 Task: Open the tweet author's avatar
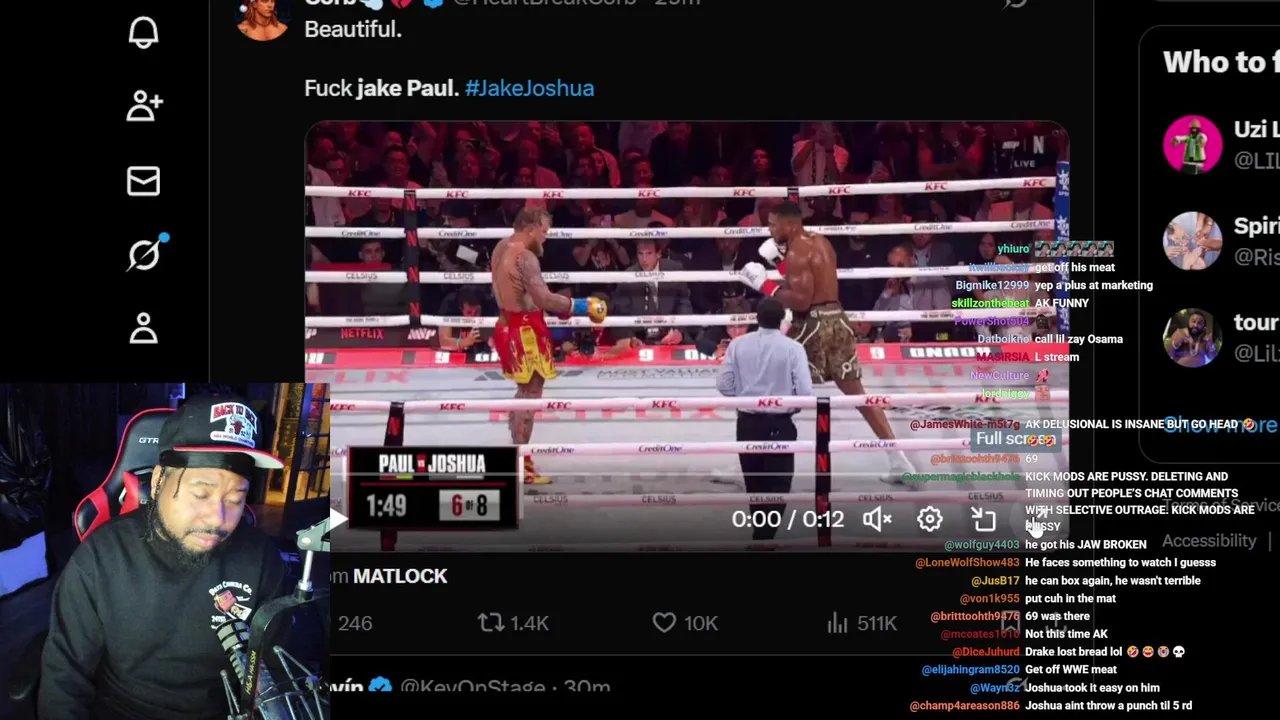(x=263, y=18)
